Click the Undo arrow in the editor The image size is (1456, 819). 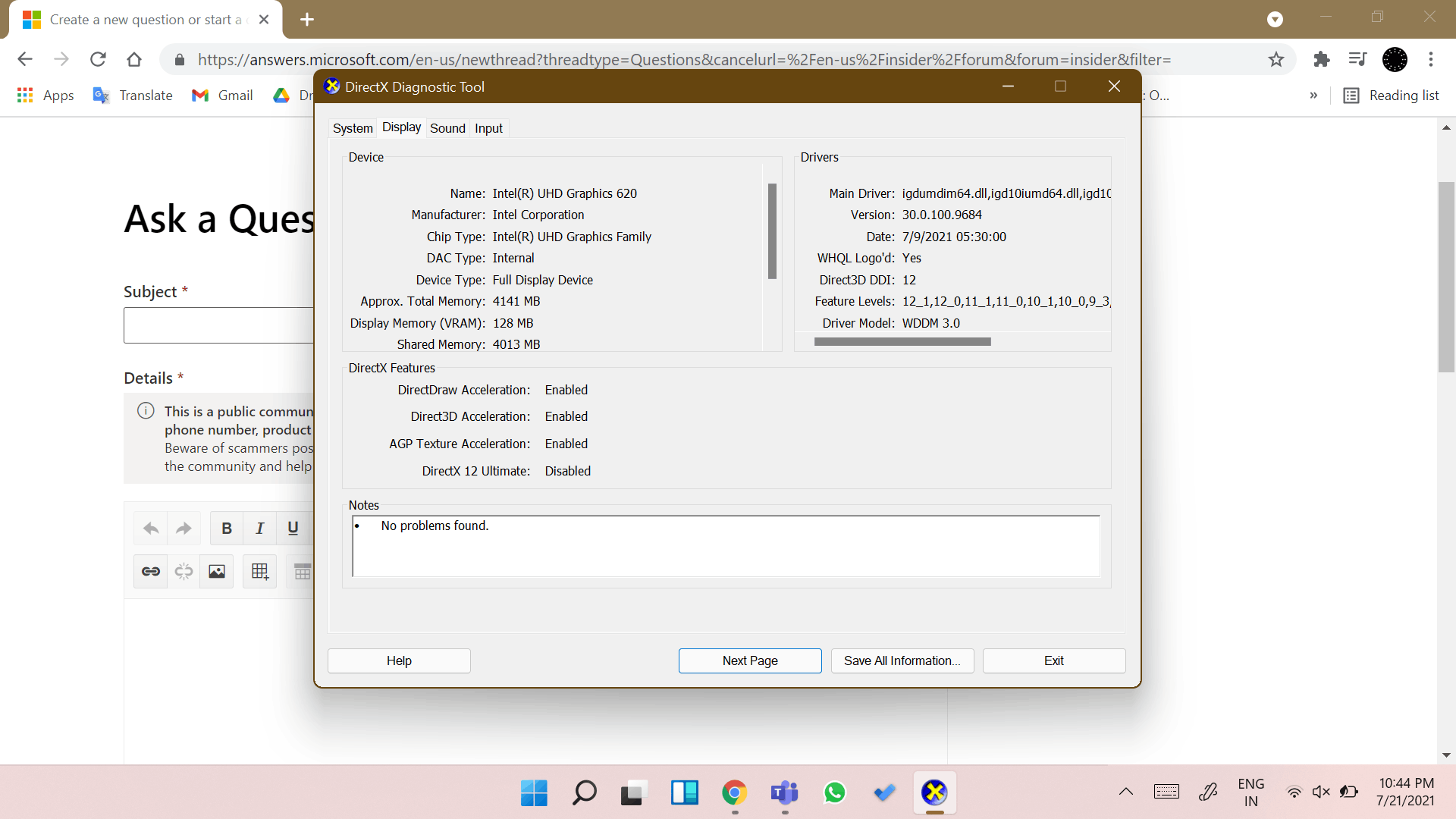tap(149, 528)
